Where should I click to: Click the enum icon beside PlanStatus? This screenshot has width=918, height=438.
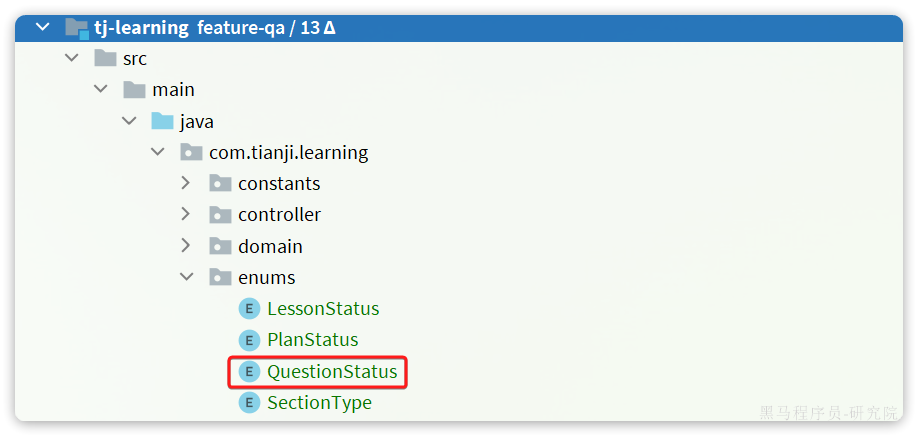click(249, 340)
